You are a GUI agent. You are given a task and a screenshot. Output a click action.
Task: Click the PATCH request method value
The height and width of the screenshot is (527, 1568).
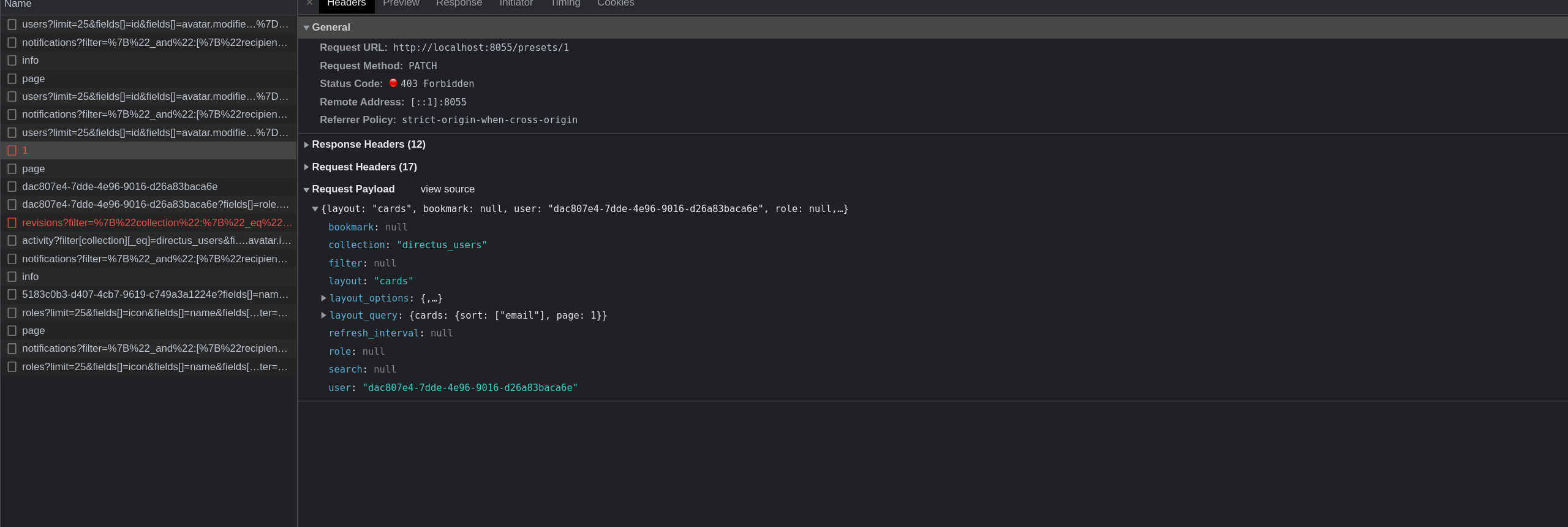(x=423, y=66)
